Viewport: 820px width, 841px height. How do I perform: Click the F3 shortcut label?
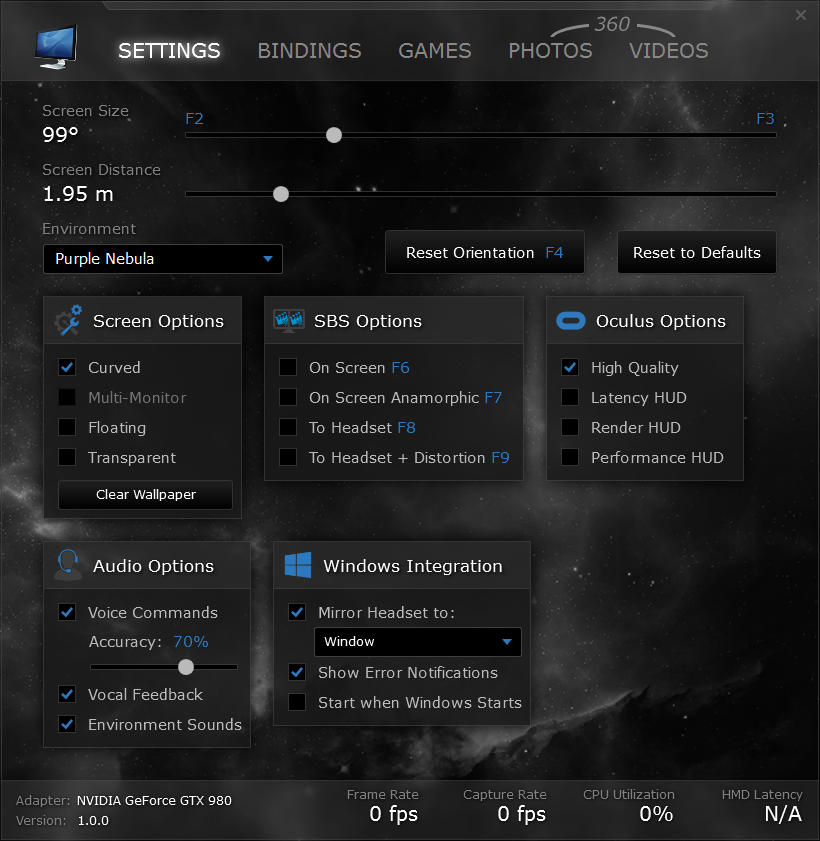tap(765, 119)
